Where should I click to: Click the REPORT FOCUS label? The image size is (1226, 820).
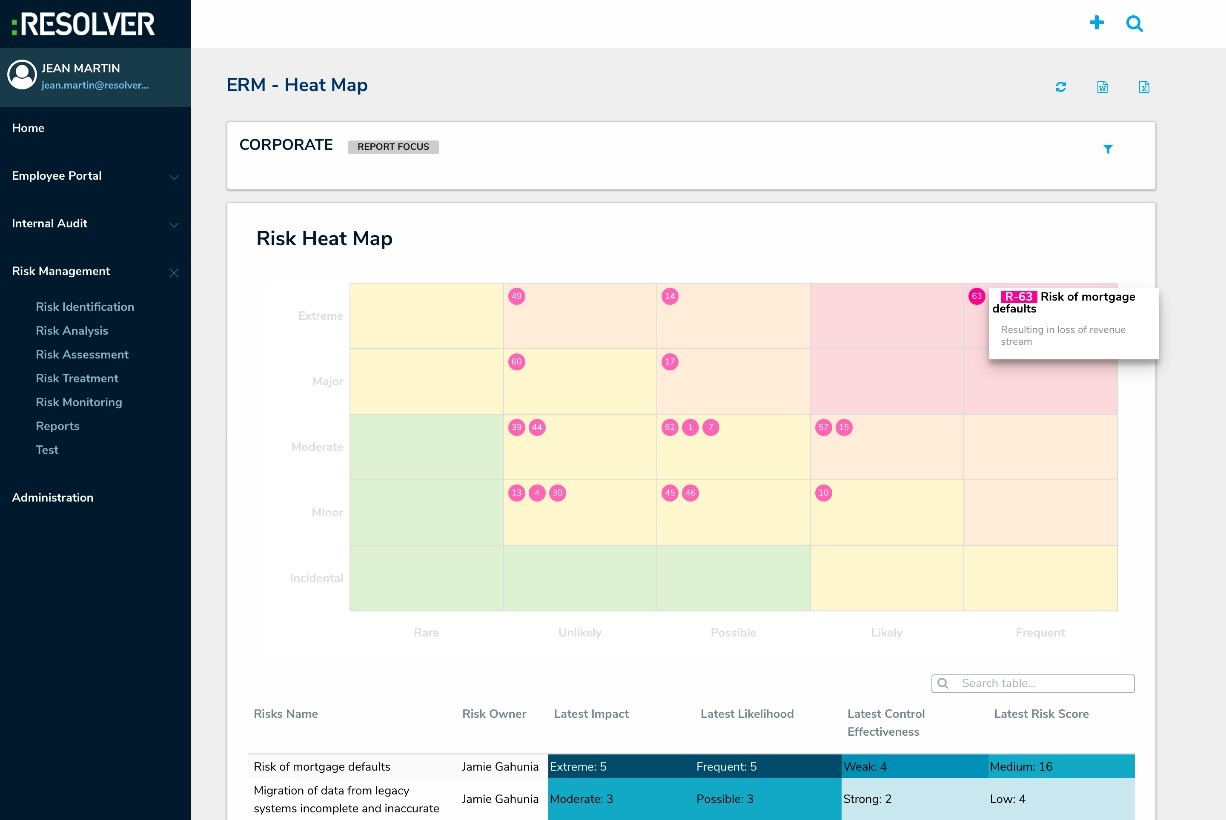click(x=393, y=146)
